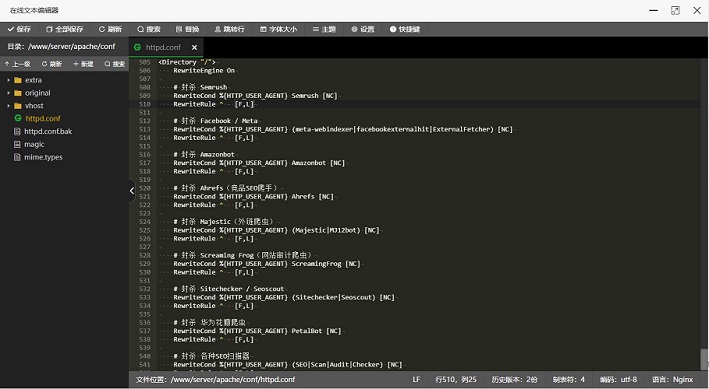This screenshot has height=389, width=709.
Task: Open 字体大小 (Font size) option
Action: (x=278, y=29)
